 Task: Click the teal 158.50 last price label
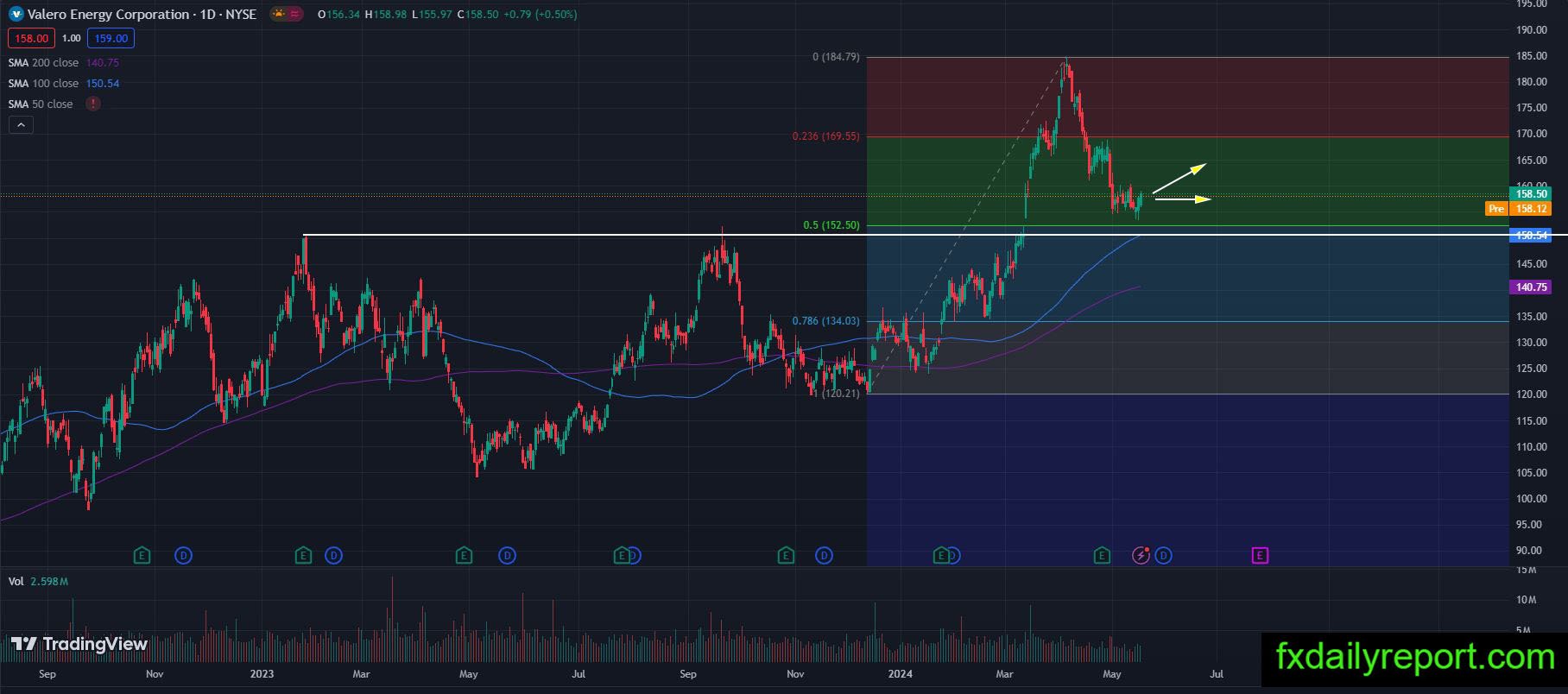tap(1531, 194)
